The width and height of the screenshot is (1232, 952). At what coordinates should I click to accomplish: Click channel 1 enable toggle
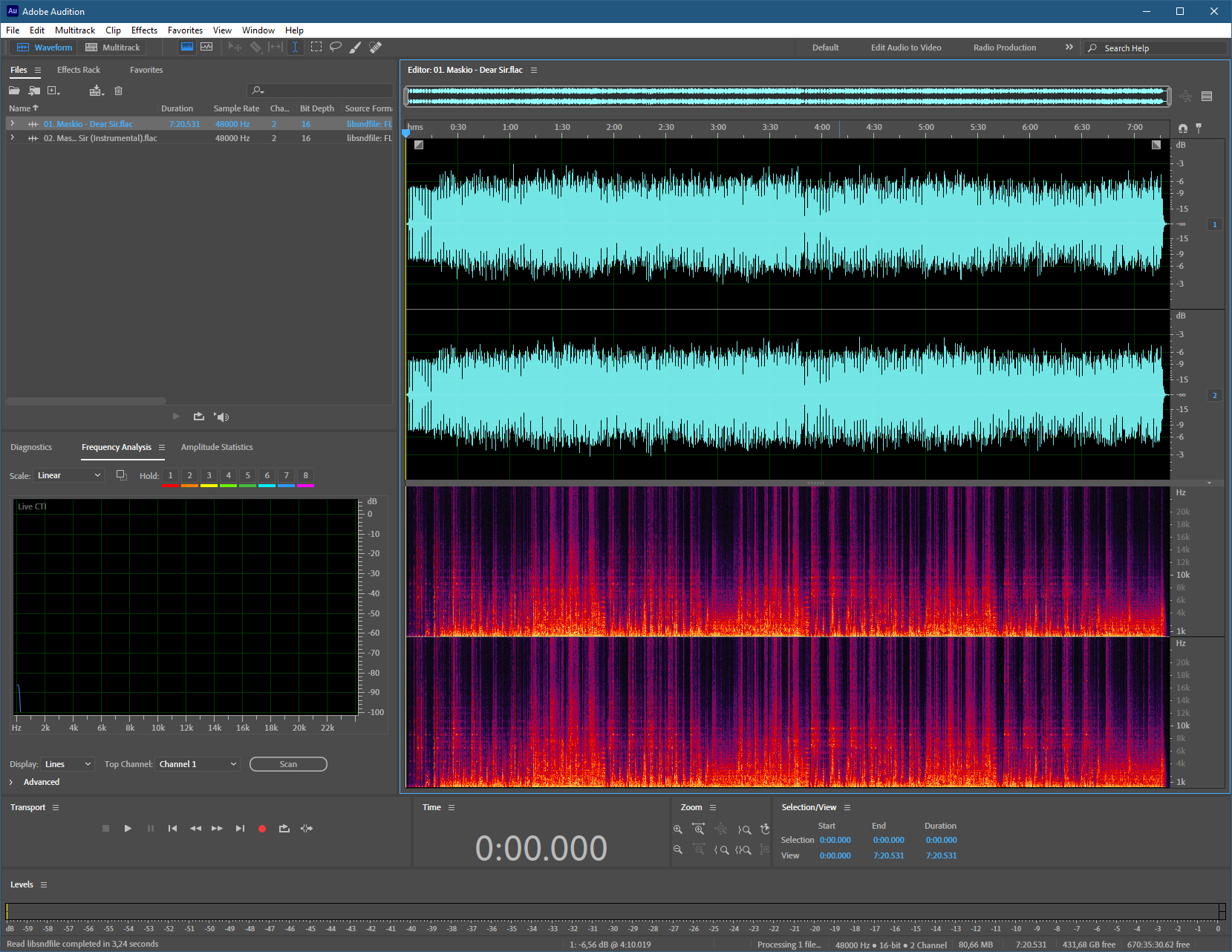[1215, 224]
